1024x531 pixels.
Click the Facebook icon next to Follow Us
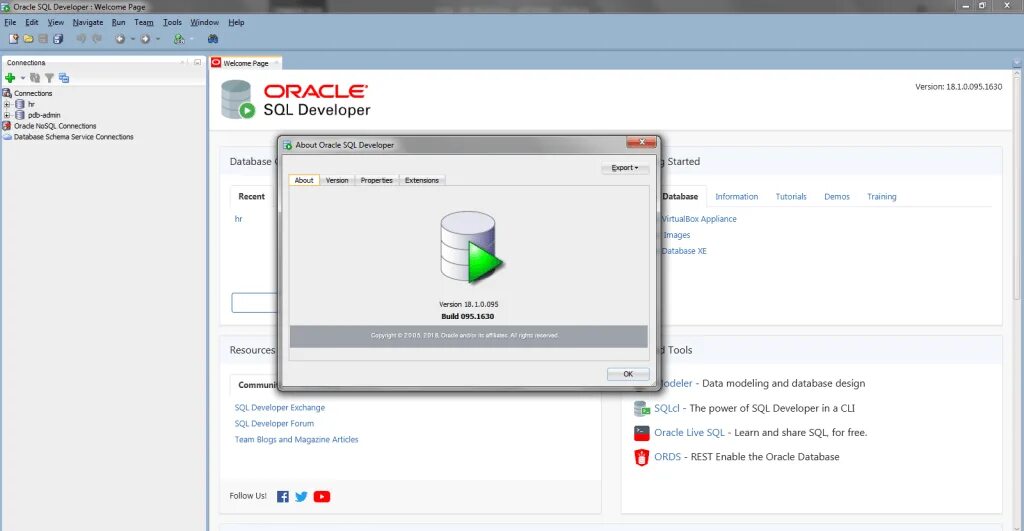pyautogui.click(x=282, y=496)
